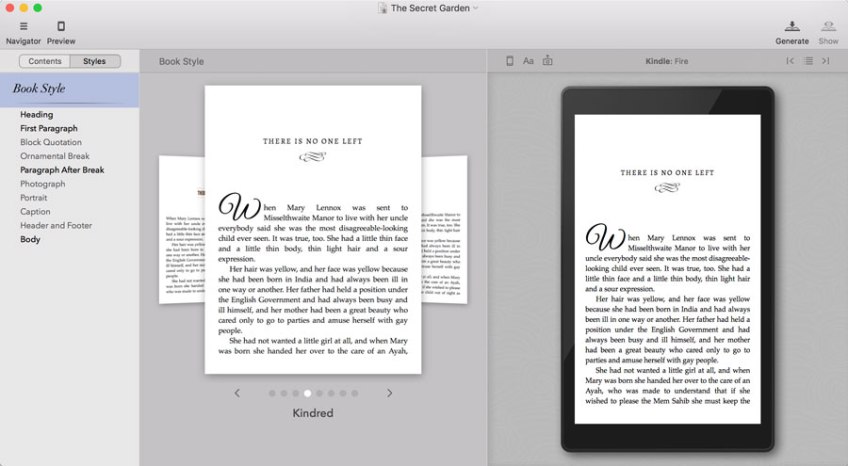Click the snapshot camera icon
Screen dimensions: 848x466
pos(547,61)
